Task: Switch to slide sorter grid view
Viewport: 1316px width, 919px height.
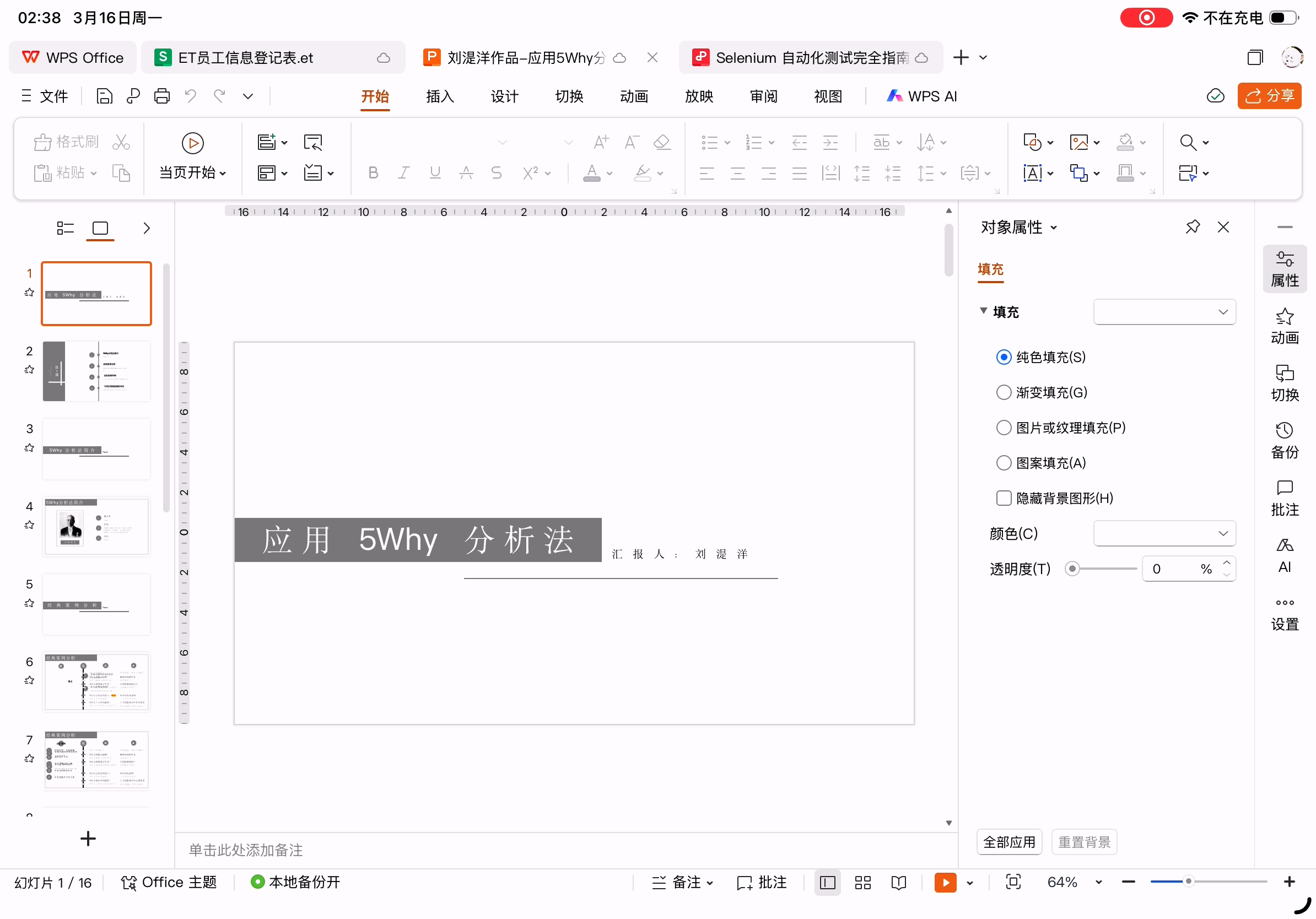Action: (x=862, y=882)
